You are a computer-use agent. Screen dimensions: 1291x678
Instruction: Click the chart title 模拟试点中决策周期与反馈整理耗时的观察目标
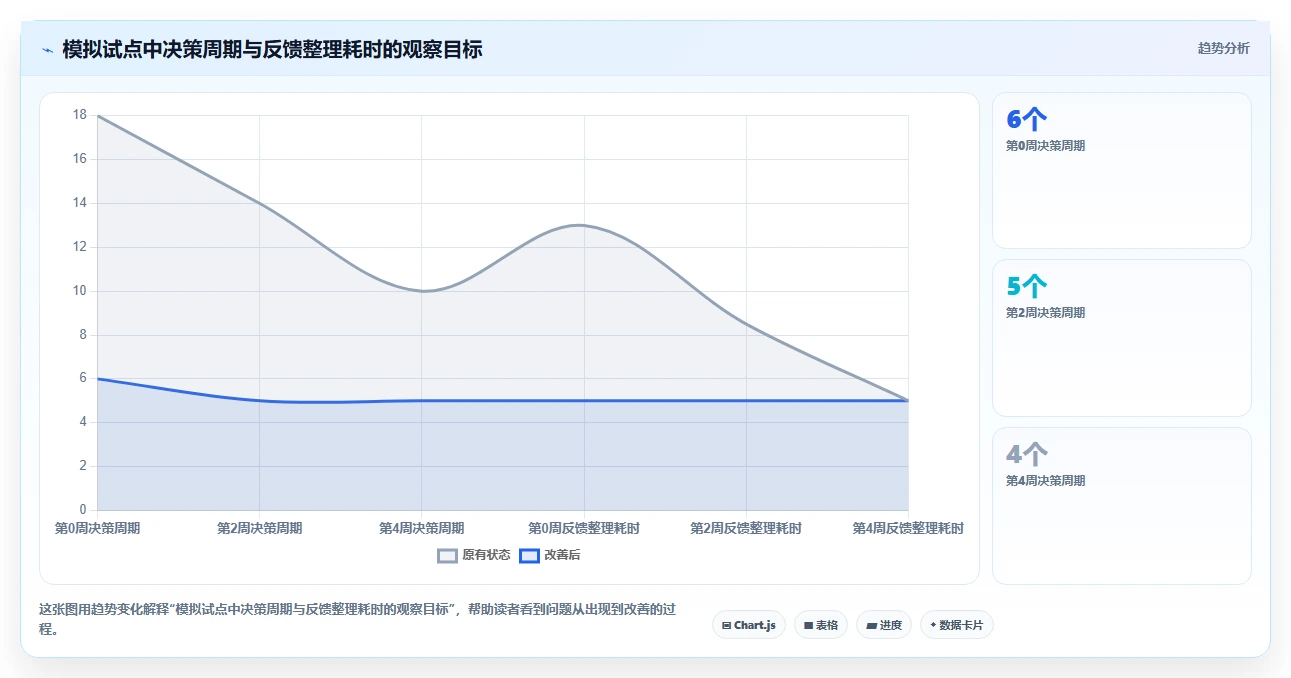point(272,49)
